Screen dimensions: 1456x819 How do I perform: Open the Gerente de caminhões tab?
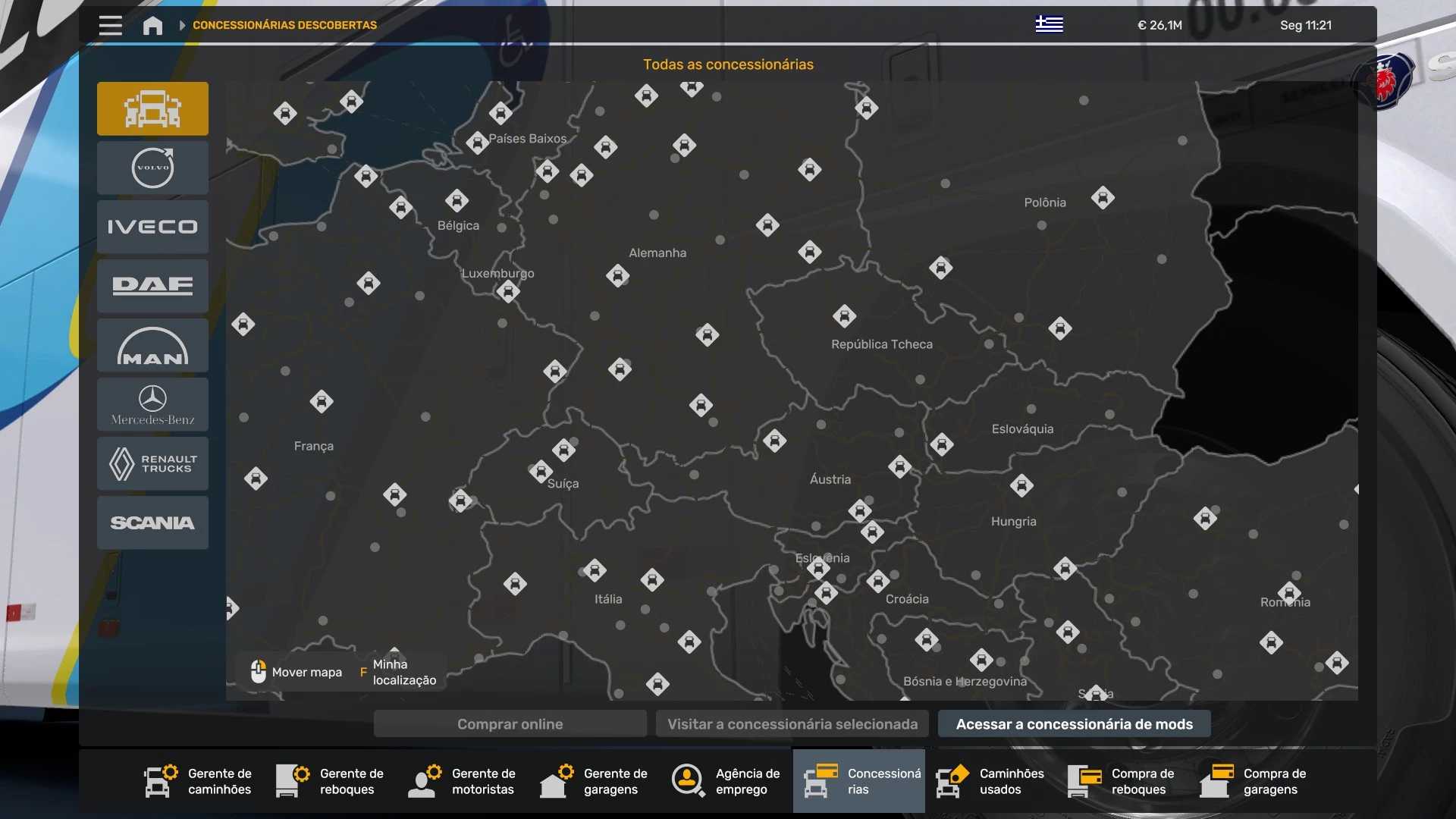[199, 781]
